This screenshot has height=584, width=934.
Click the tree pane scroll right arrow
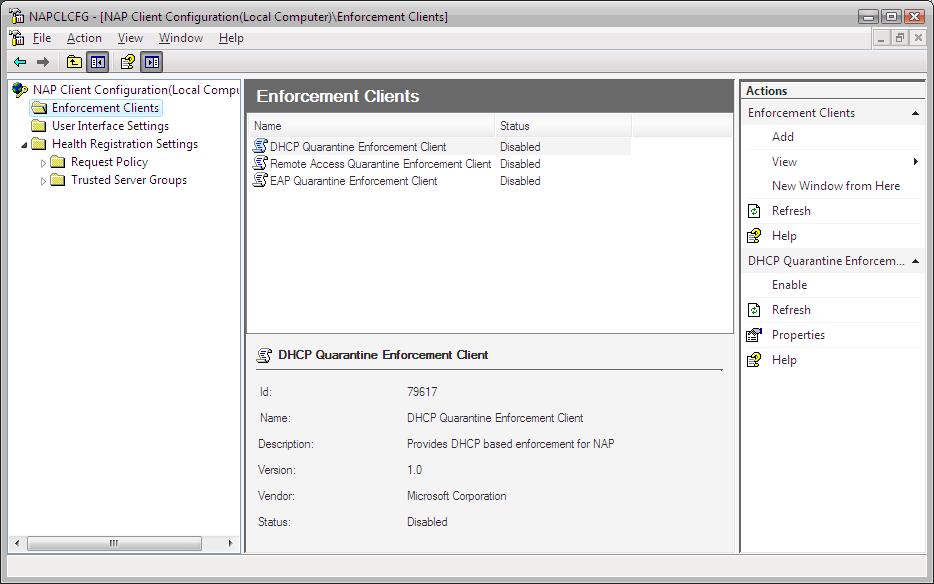tap(231, 543)
